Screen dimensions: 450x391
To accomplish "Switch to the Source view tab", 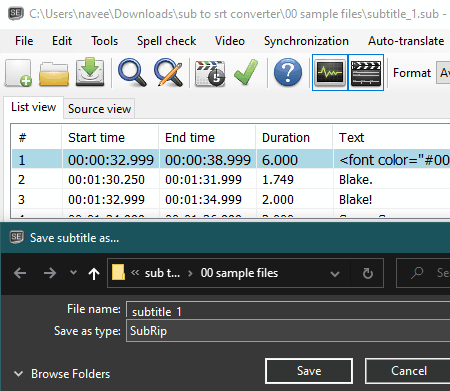I will [99, 109].
